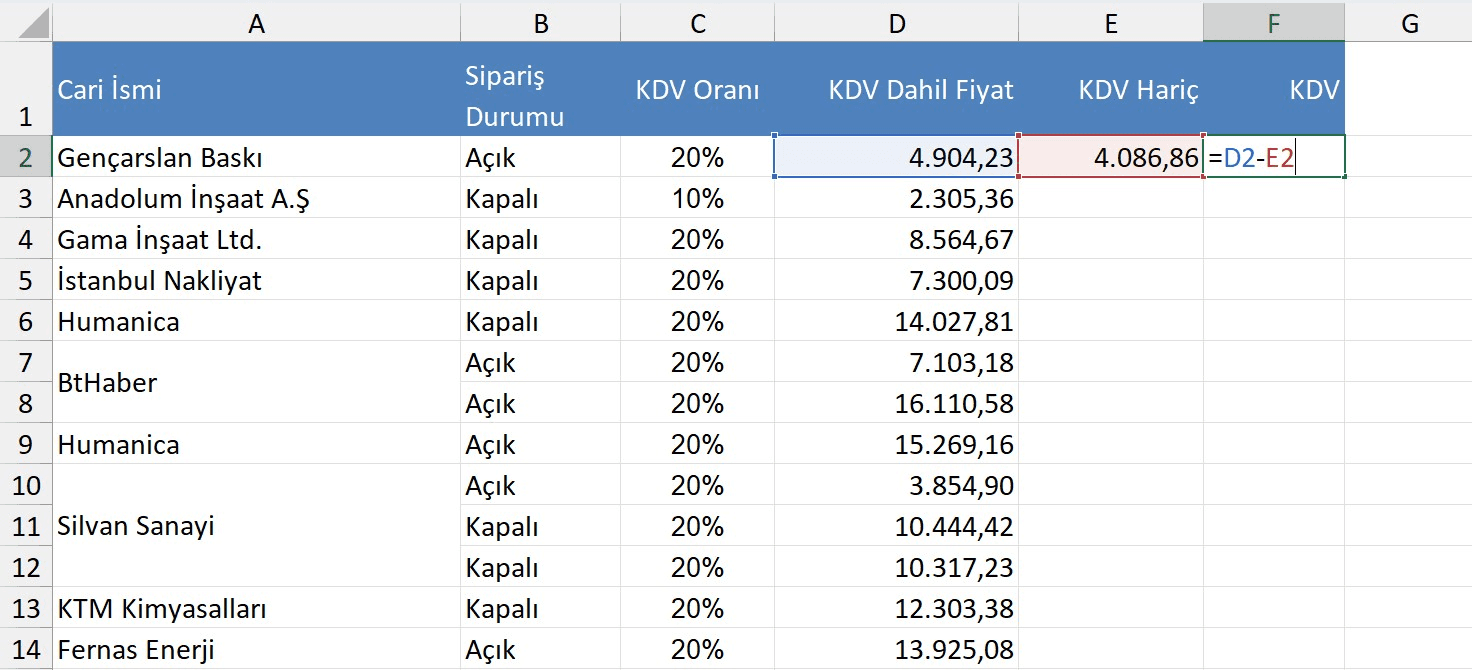
Task: Select the merged 'BtHaber' cell
Action: pos(256,383)
